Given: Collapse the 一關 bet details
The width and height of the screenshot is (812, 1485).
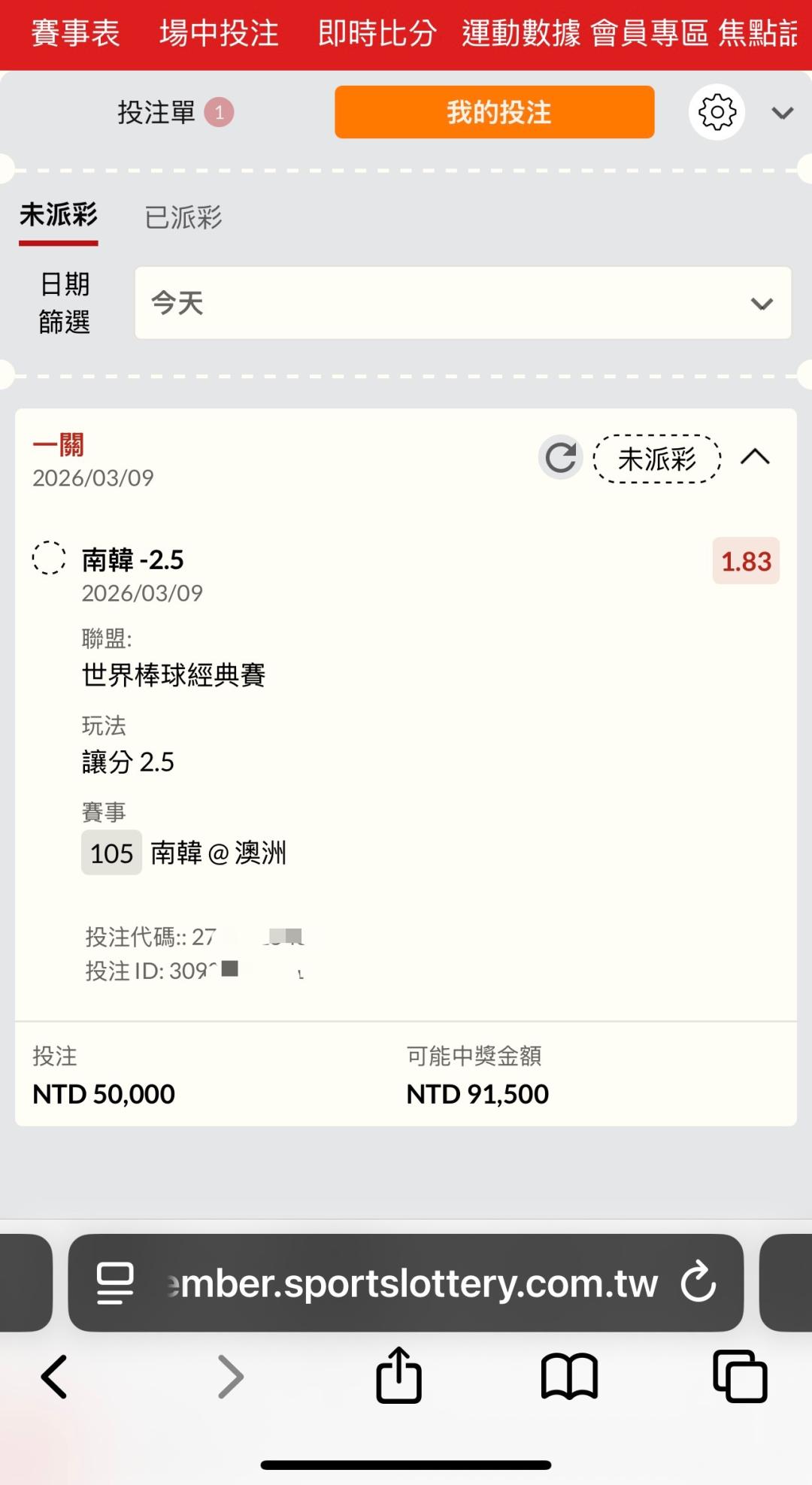Looking at the screenshot, I should (755, 457).
